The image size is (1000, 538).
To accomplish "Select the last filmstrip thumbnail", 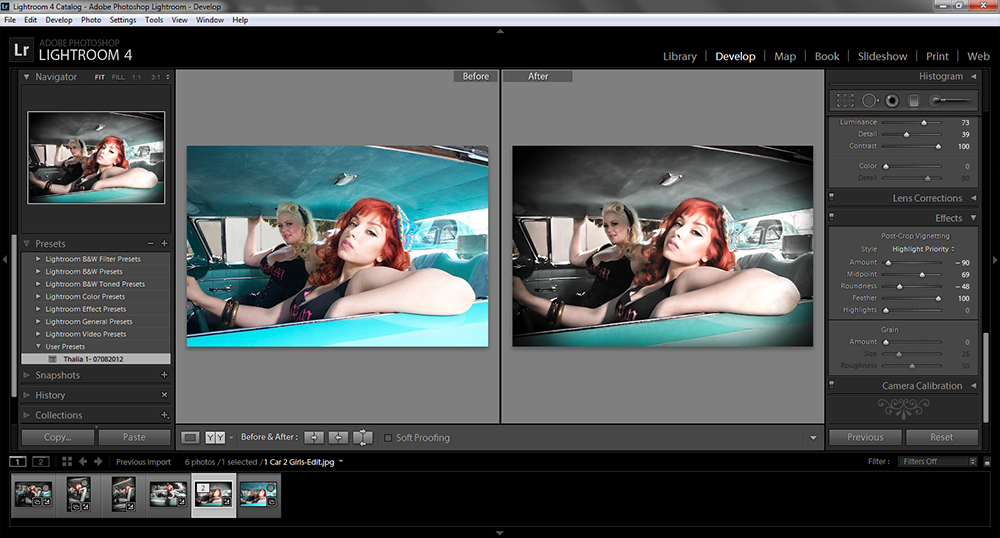I will 258,494.
